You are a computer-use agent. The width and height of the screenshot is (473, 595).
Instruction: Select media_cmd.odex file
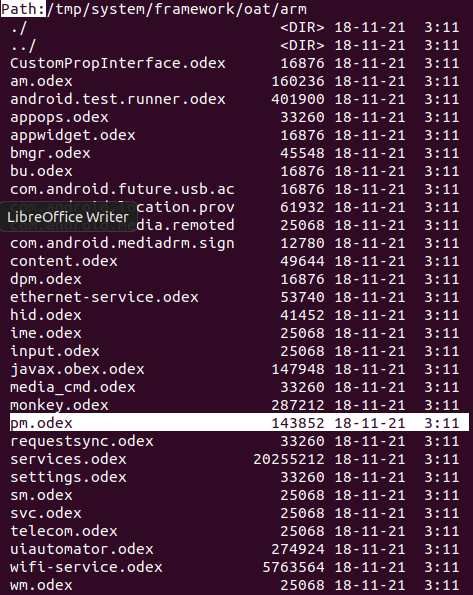click(239, 387)
